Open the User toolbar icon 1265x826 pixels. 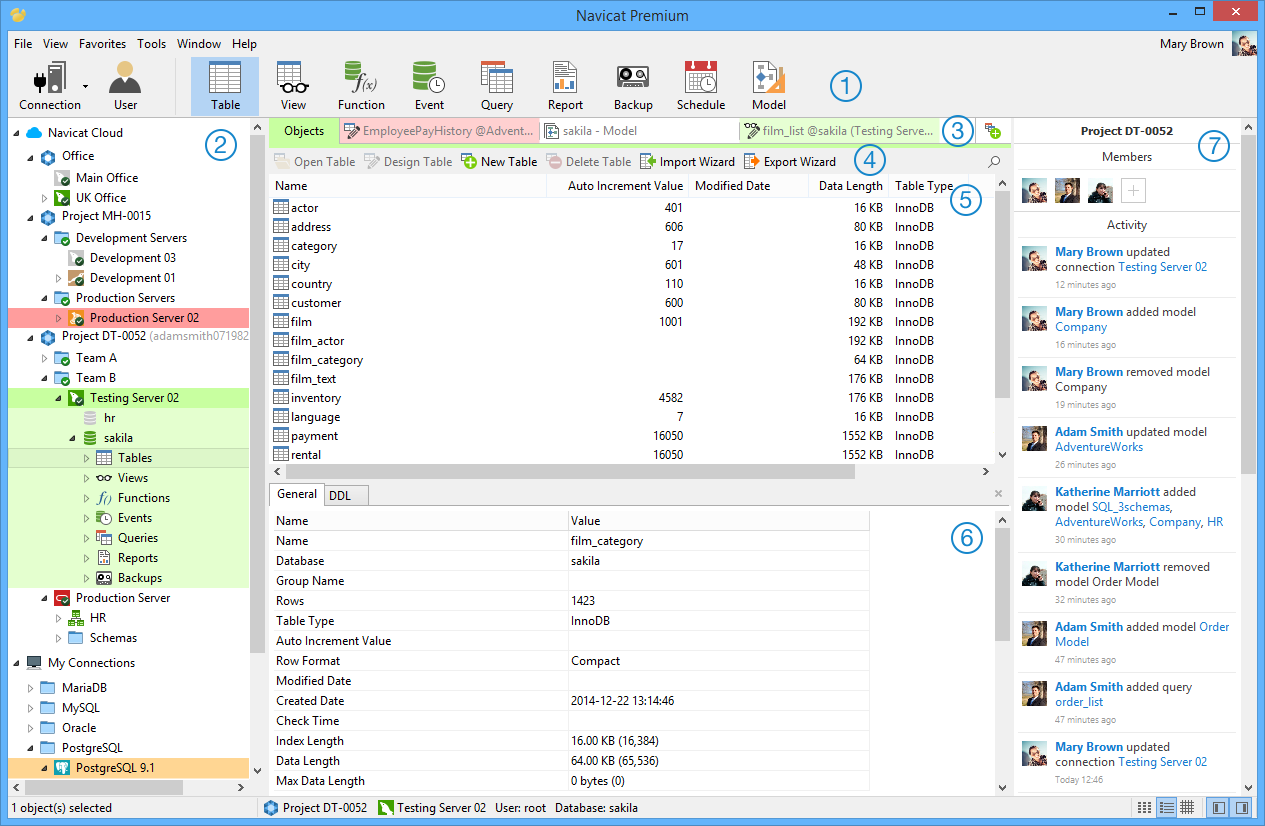tap(126, 86)
